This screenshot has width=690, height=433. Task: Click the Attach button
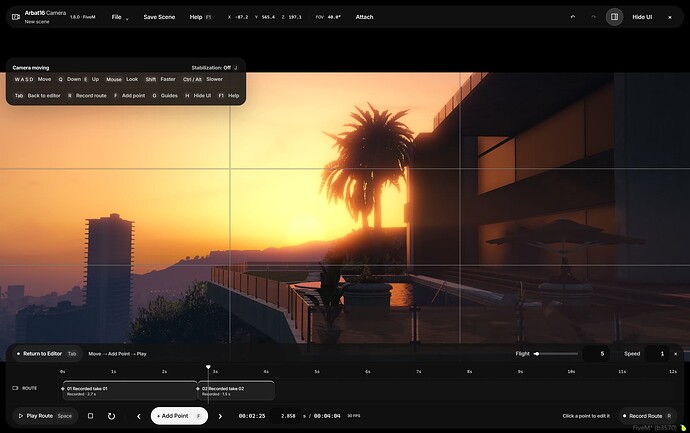click(x=364, y=17)
